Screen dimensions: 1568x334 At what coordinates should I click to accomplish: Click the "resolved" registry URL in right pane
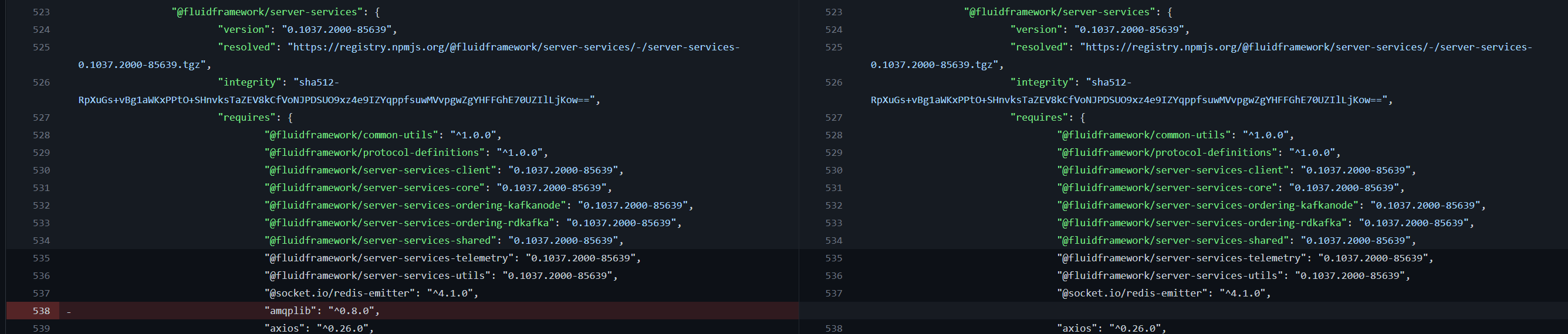click(1306, 47)
